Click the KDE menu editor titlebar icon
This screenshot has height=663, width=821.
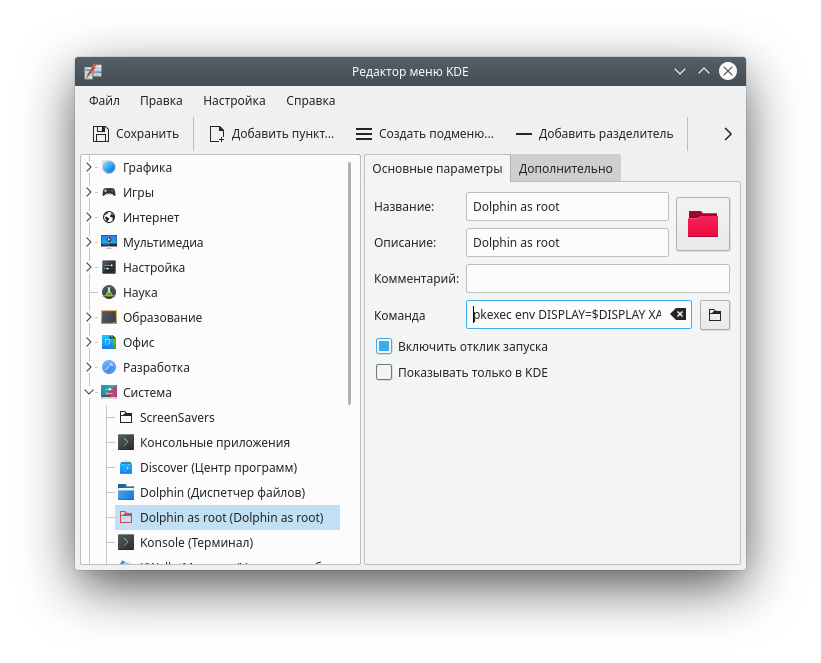coord(93,71)
